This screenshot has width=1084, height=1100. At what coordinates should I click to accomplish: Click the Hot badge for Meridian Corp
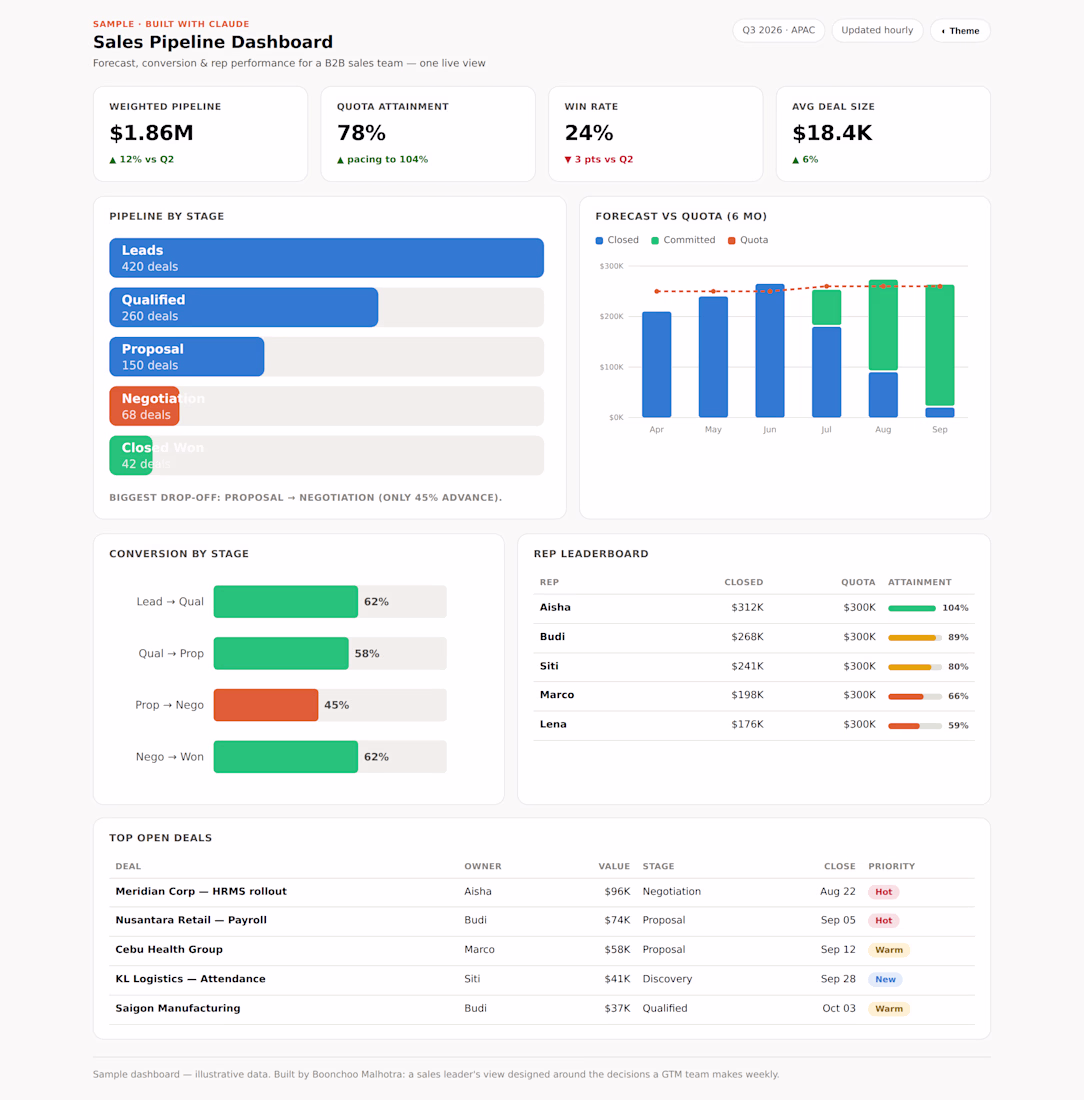tap(883, 892)
